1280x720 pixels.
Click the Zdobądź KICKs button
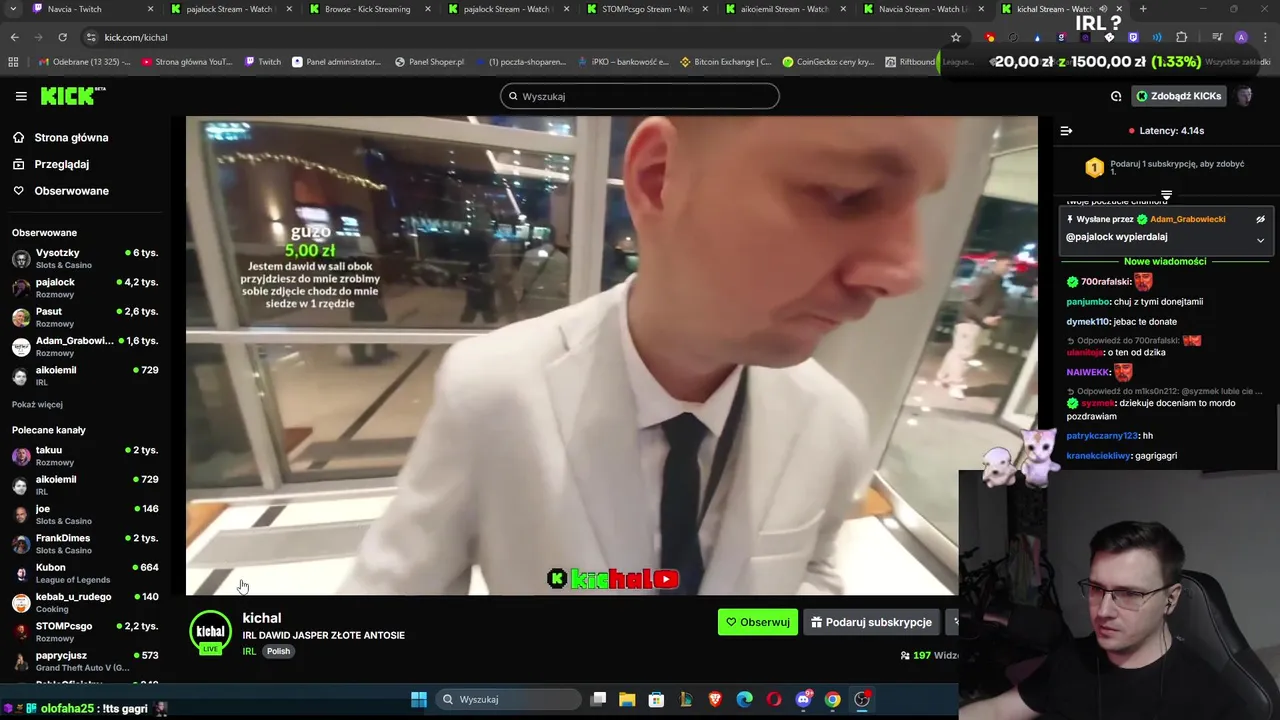tap(1178, 96)
